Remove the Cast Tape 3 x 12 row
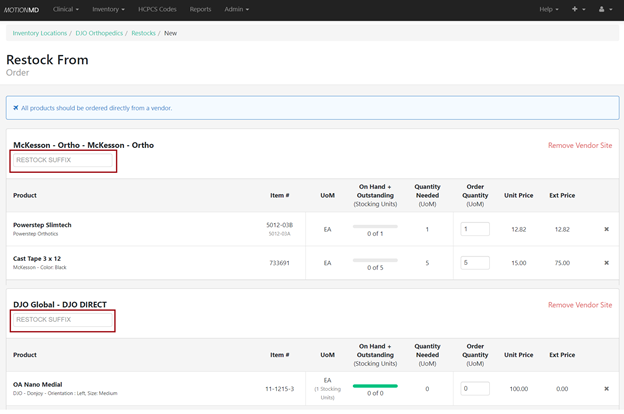624x414 pixels. pos(606,263)
